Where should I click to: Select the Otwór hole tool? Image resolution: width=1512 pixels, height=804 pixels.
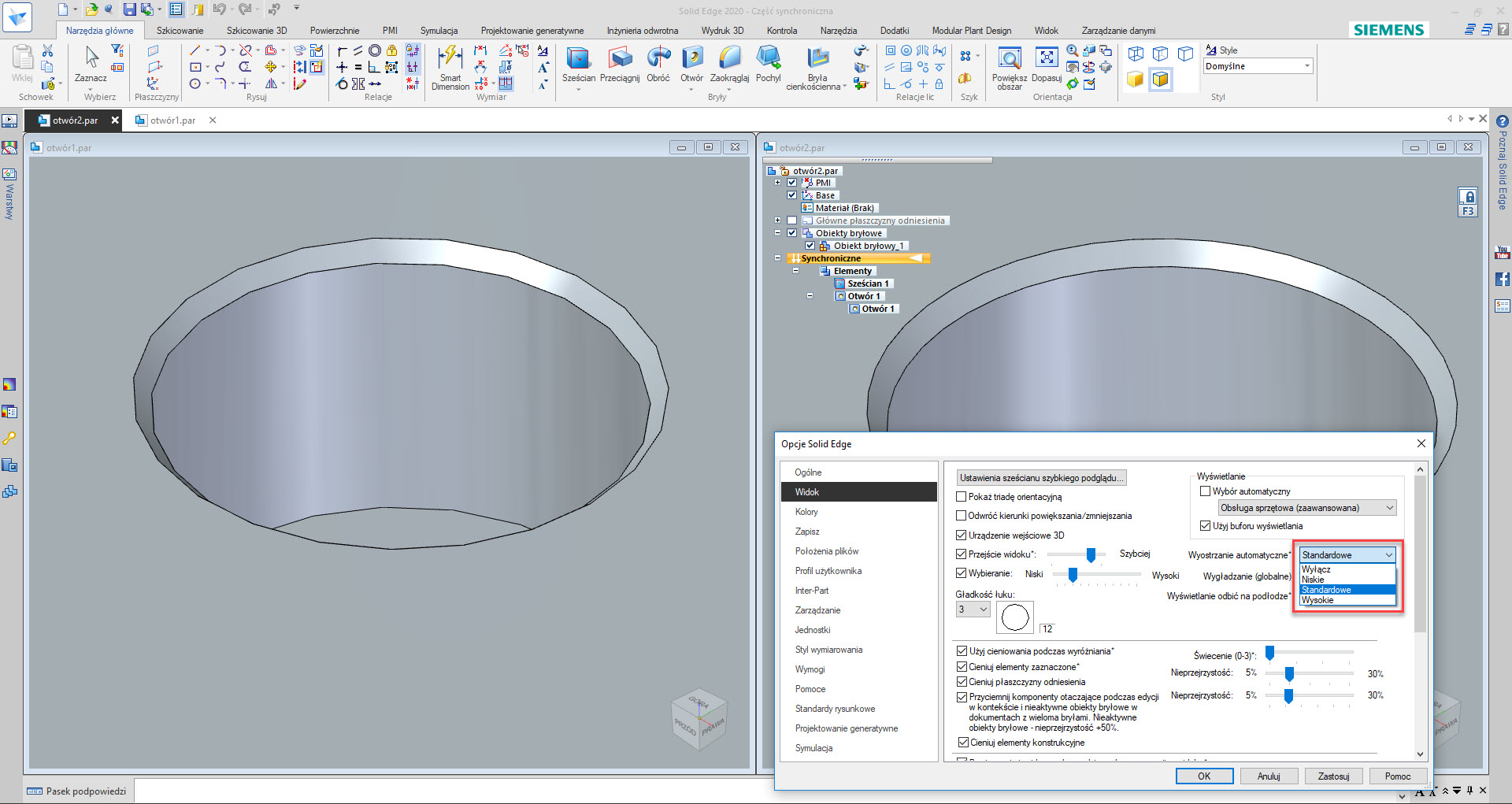(x=692, y=65)
